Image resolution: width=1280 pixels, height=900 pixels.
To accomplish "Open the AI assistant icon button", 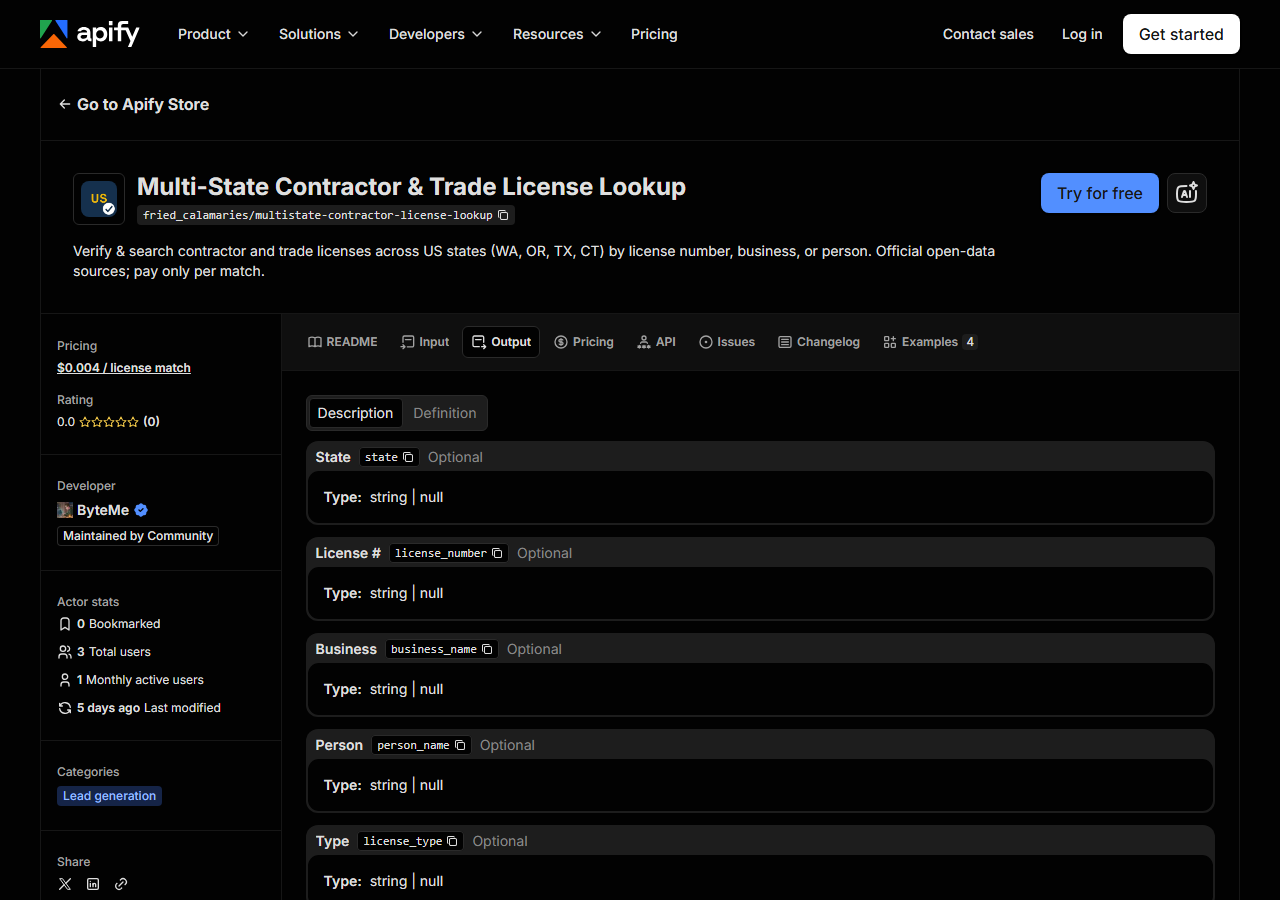I will [x=1187, y=193].
